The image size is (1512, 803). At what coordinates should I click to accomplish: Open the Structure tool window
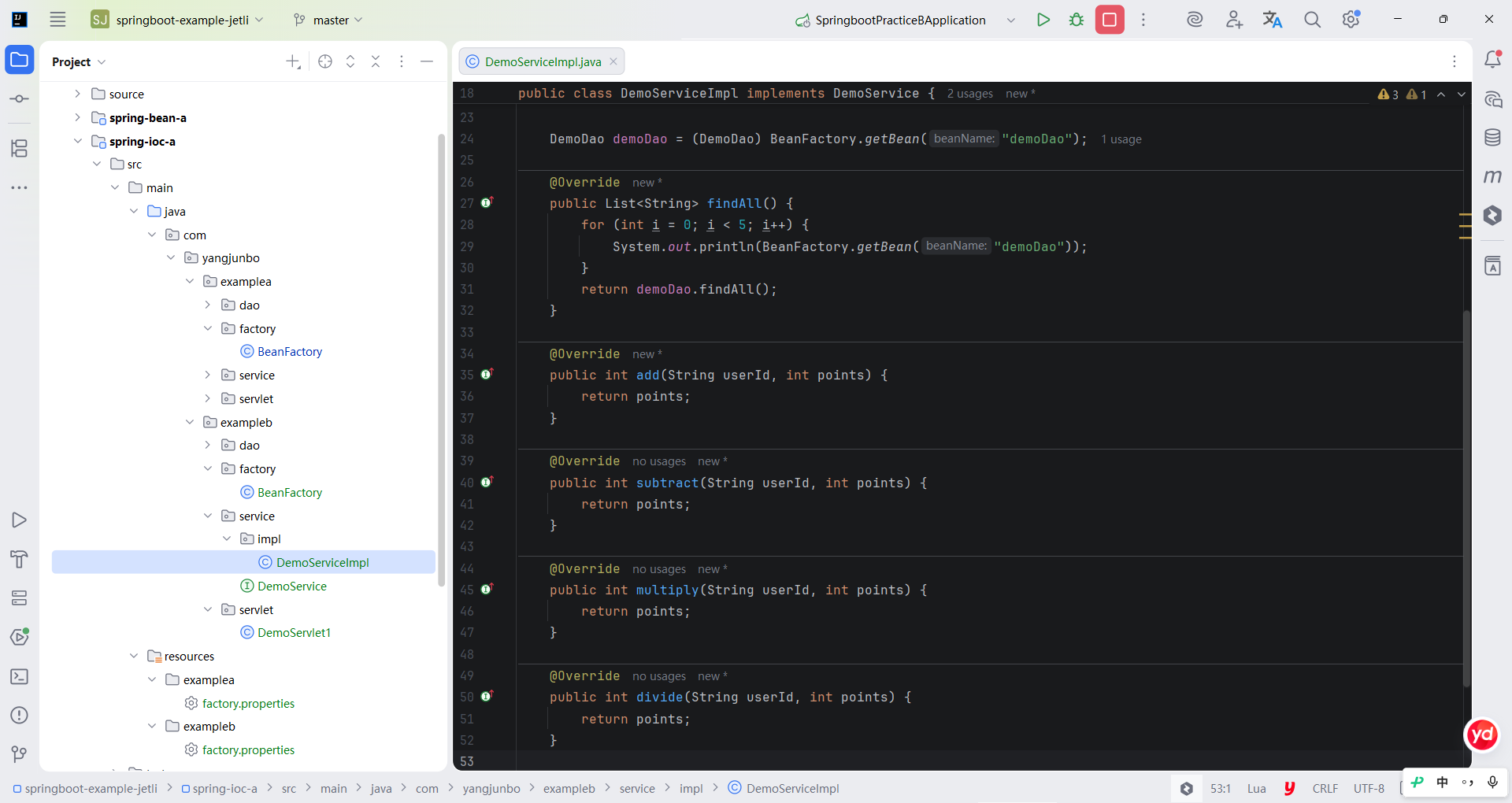click(x=20, y=148)
